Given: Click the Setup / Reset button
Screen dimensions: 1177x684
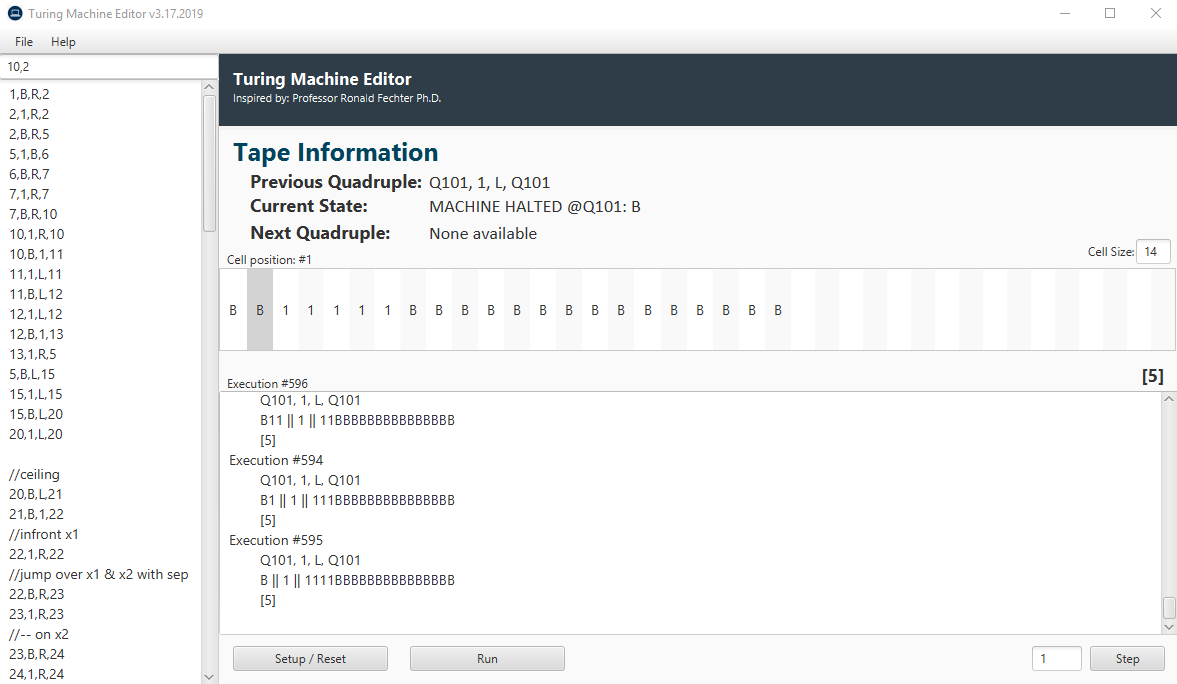Looking at the screenshot, I should 310,658.
